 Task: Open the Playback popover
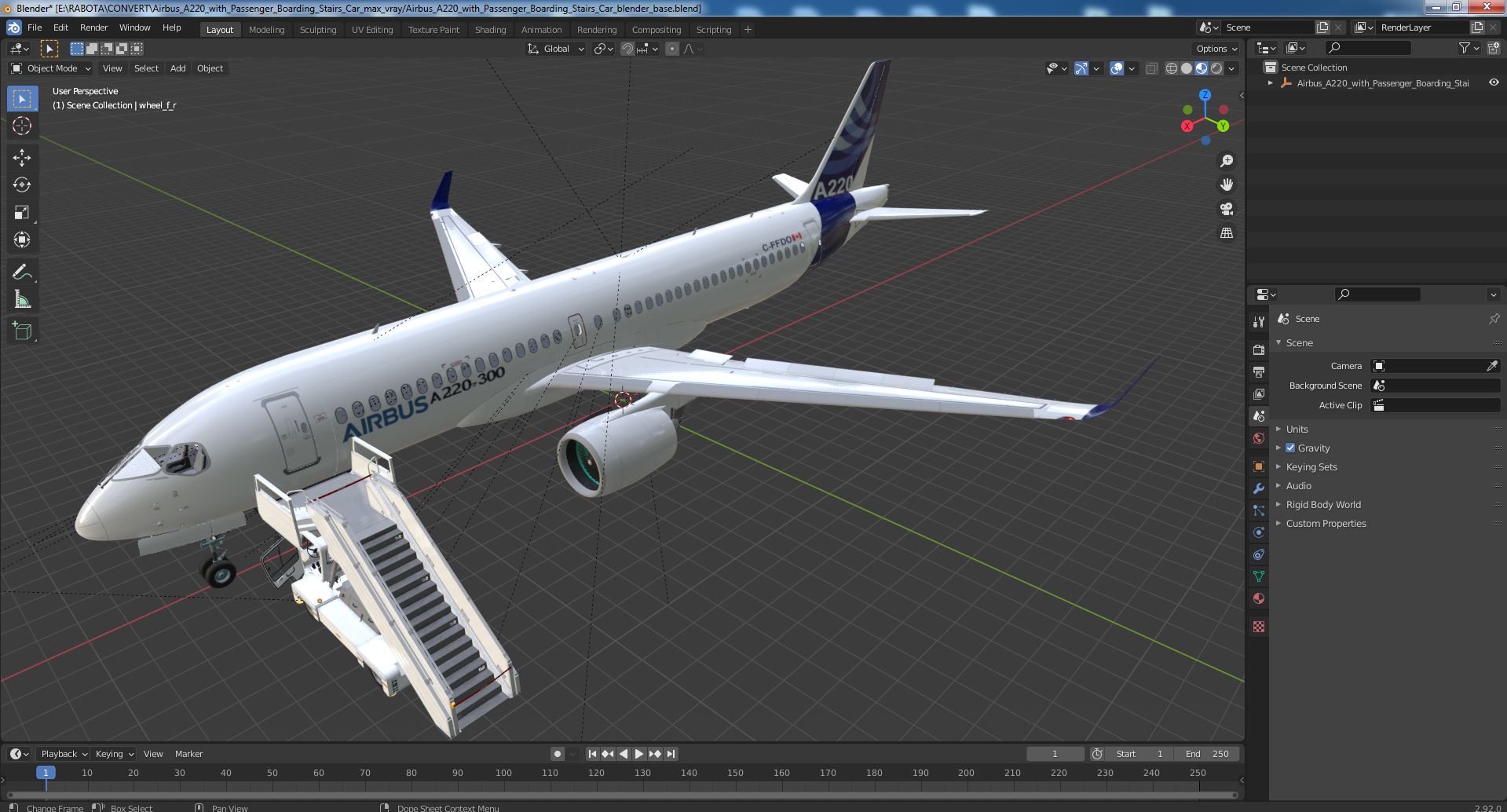[x=63, y=754]
